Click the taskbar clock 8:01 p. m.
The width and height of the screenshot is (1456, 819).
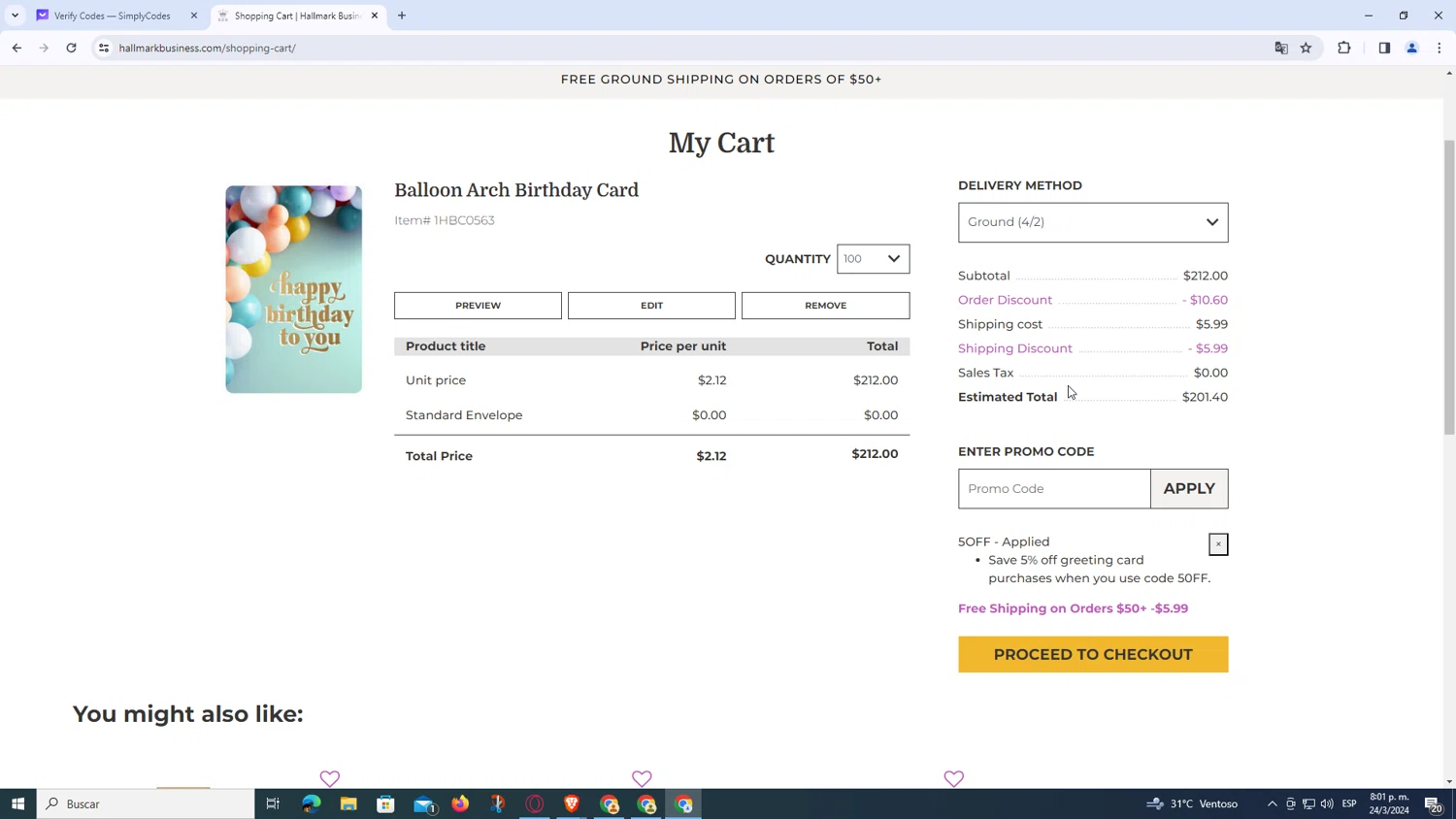(1389, 803)
